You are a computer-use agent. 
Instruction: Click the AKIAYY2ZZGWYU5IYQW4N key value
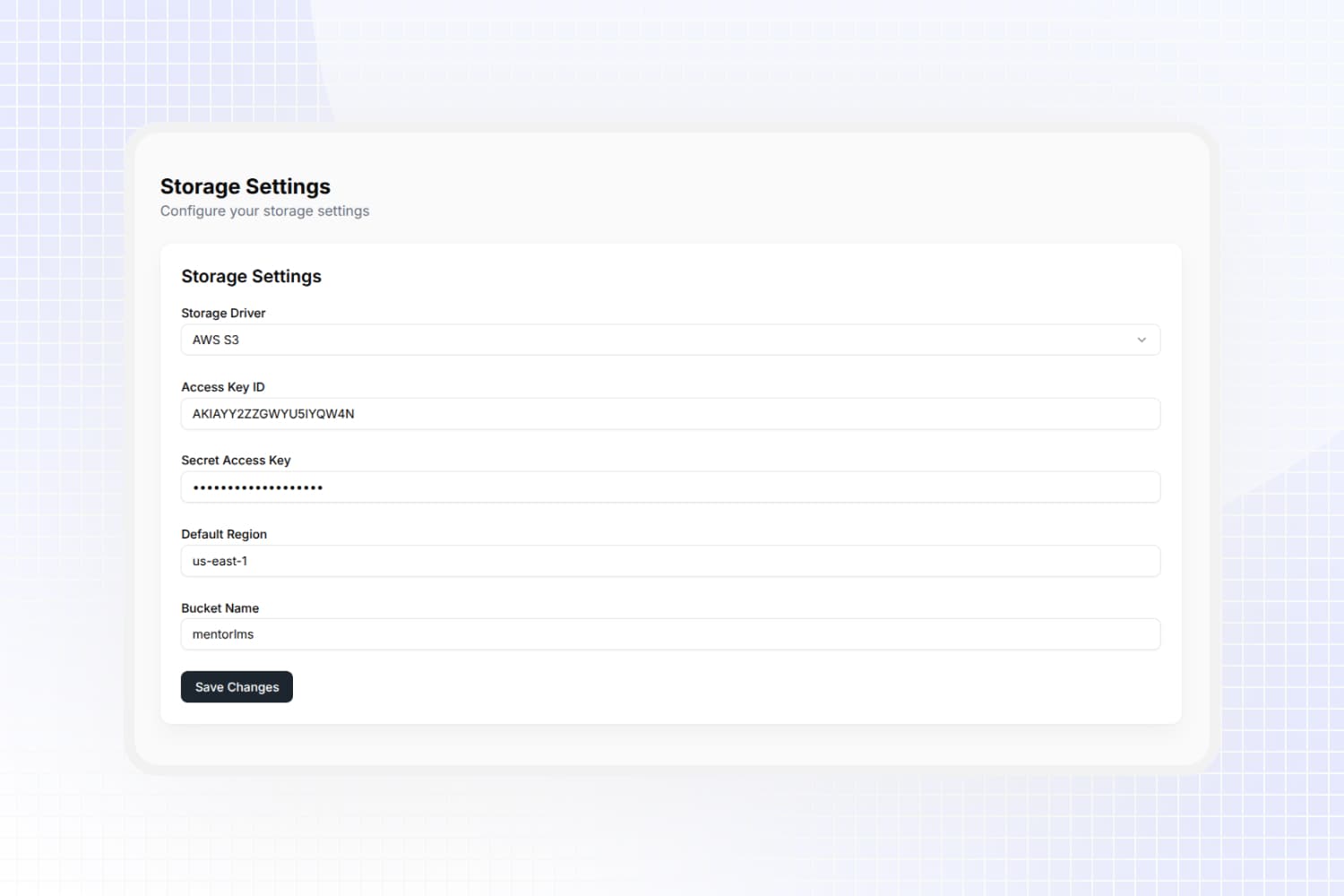pyautogui.click(x=273, y=413)
